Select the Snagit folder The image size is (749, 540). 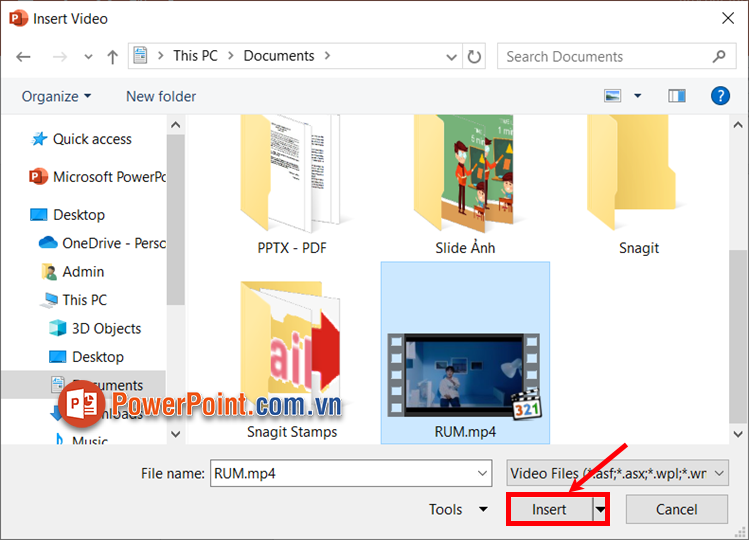point(638,186)
